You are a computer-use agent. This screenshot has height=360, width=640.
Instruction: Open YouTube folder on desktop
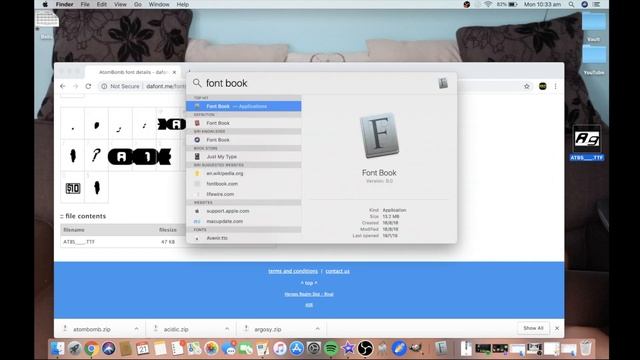[x=594, y=61]
